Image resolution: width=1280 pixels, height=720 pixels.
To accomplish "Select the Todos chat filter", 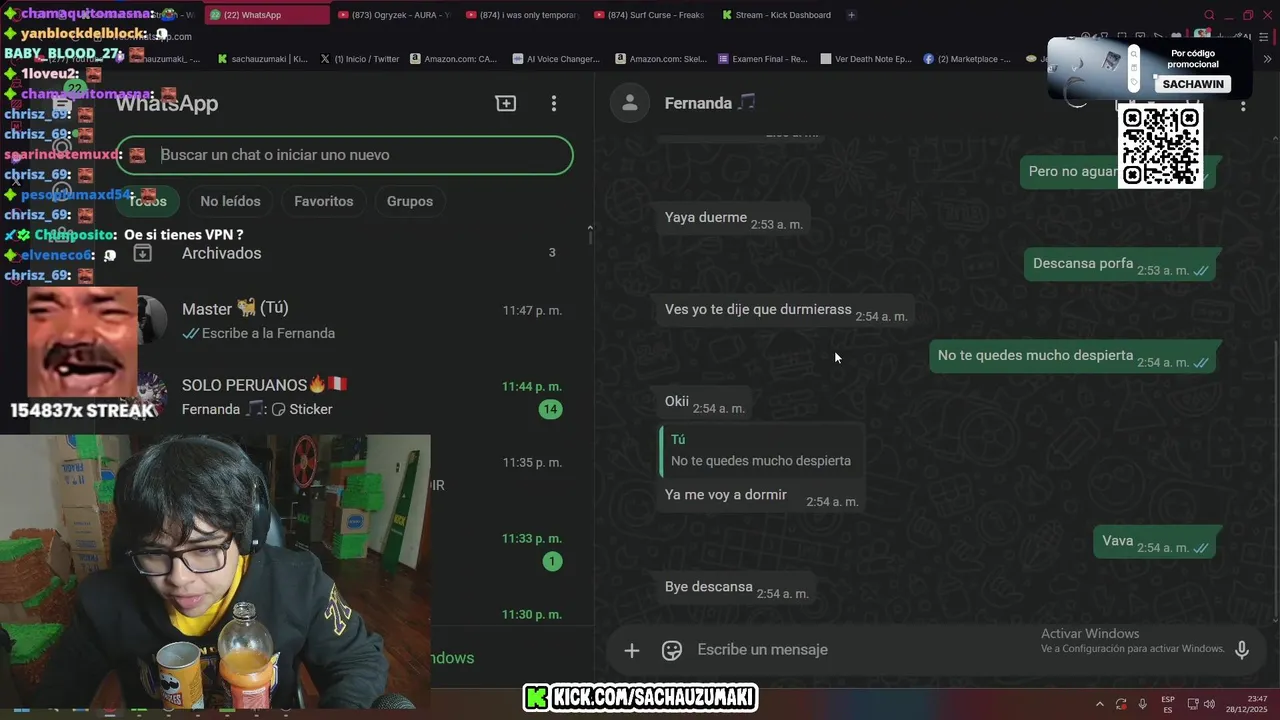I will [x=147, y=201].
